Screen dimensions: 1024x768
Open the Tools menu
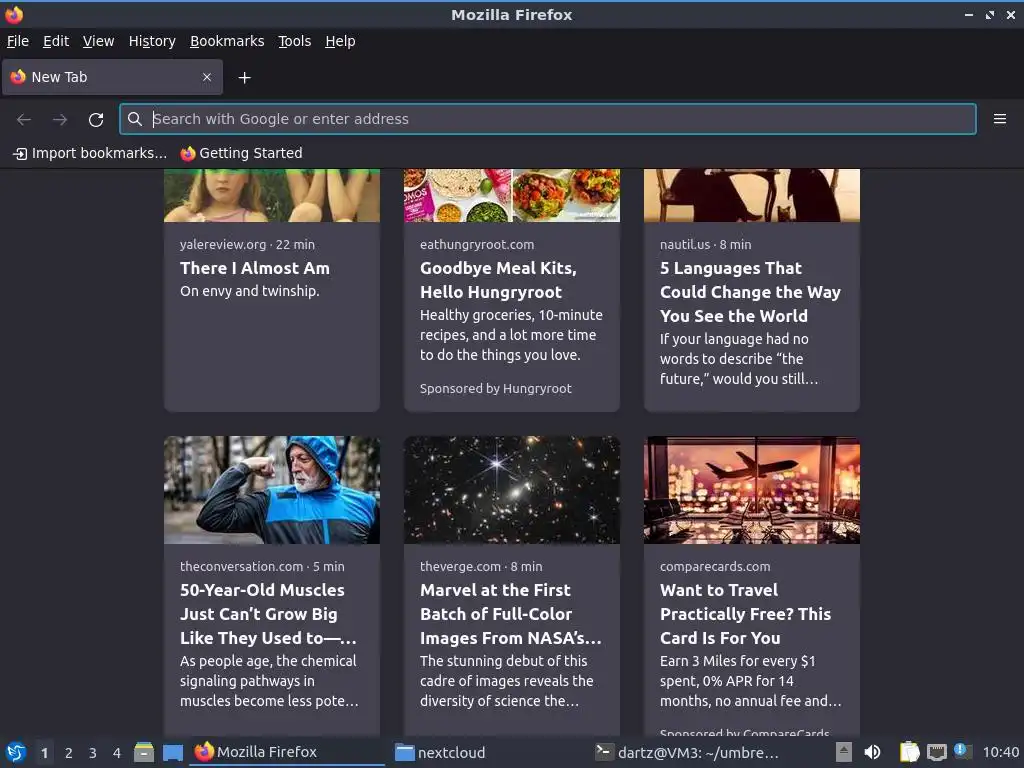[x=295, y=41]
